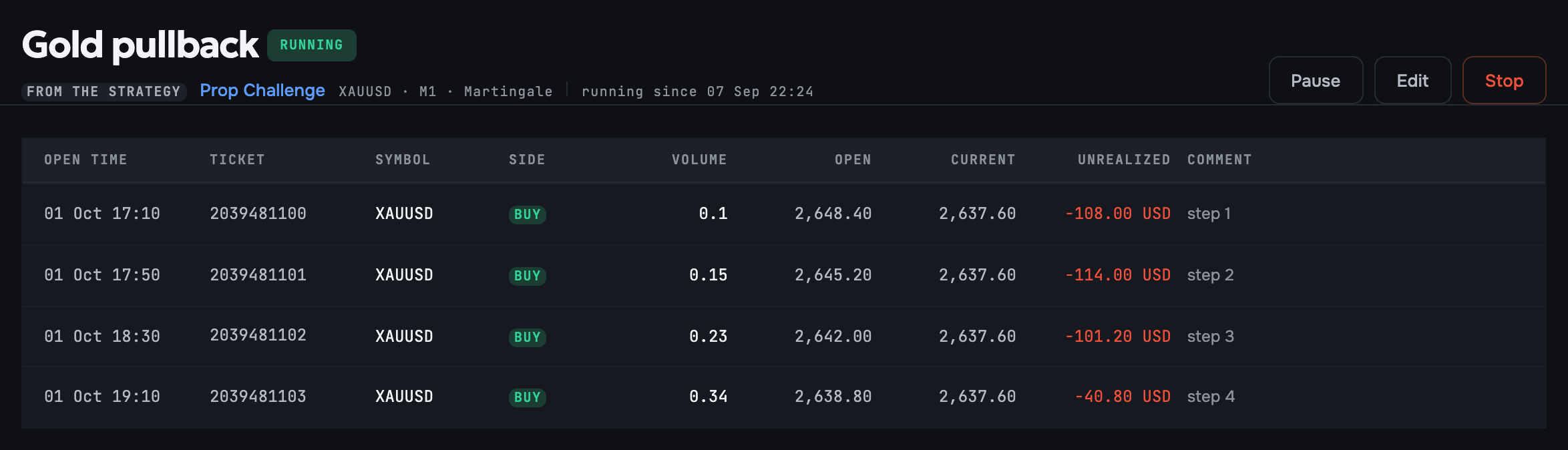Click the step 4 comment
The image size is (1568, 450).
pyautogui.click(x=1211, y=397)
